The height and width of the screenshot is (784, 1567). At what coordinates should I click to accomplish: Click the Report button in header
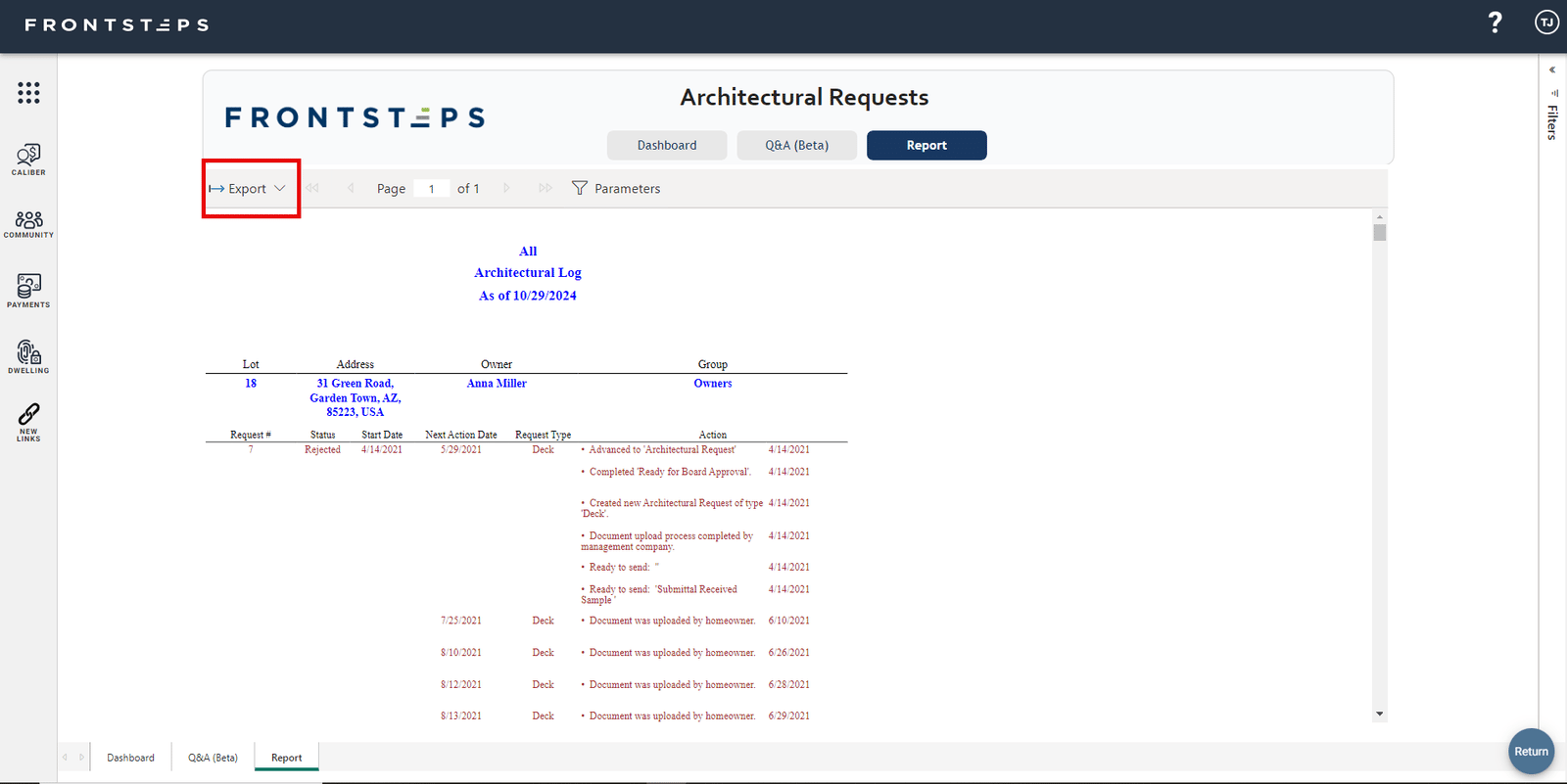(x=926, y=145)
